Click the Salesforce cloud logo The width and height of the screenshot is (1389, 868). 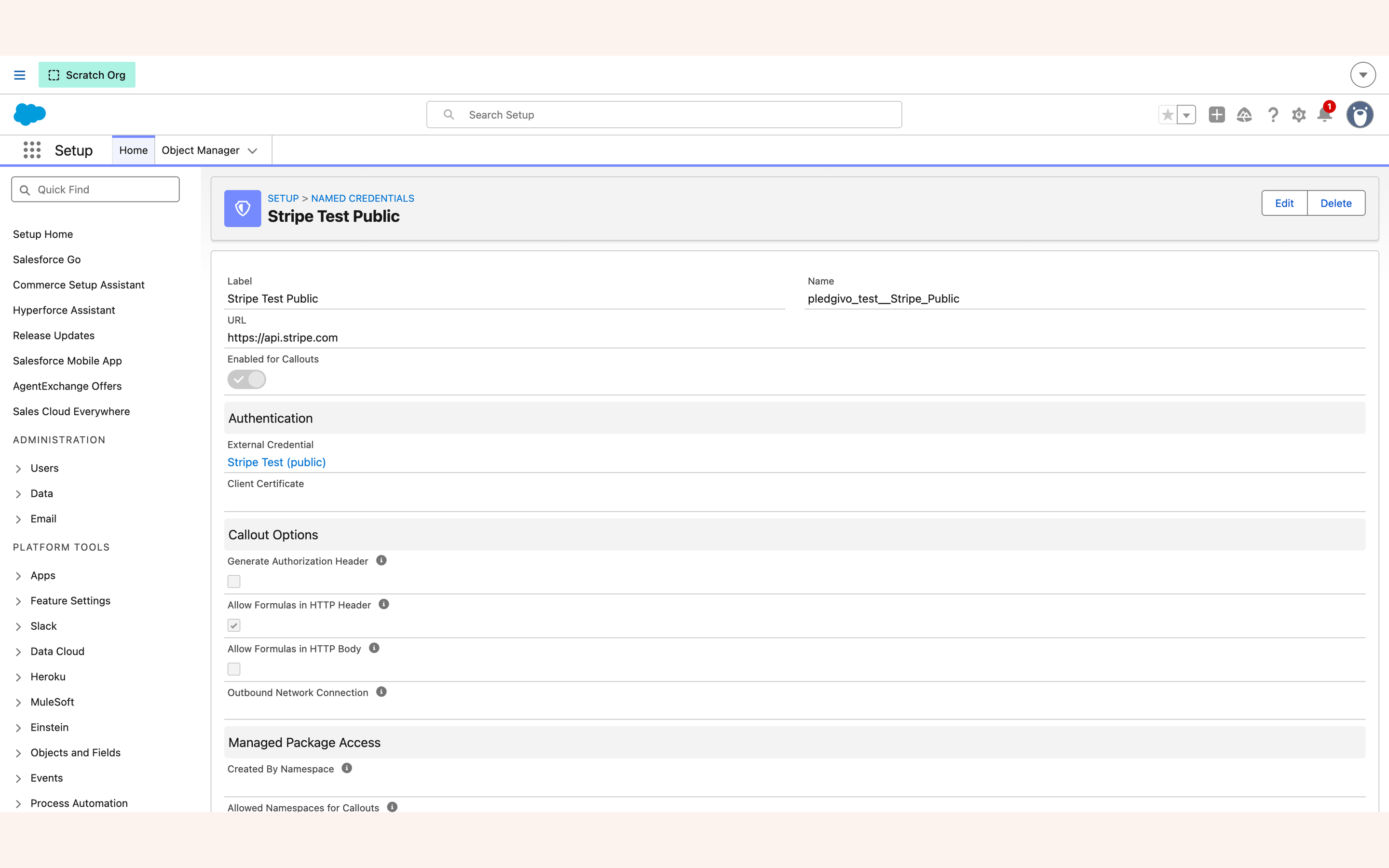pos(29,114)
